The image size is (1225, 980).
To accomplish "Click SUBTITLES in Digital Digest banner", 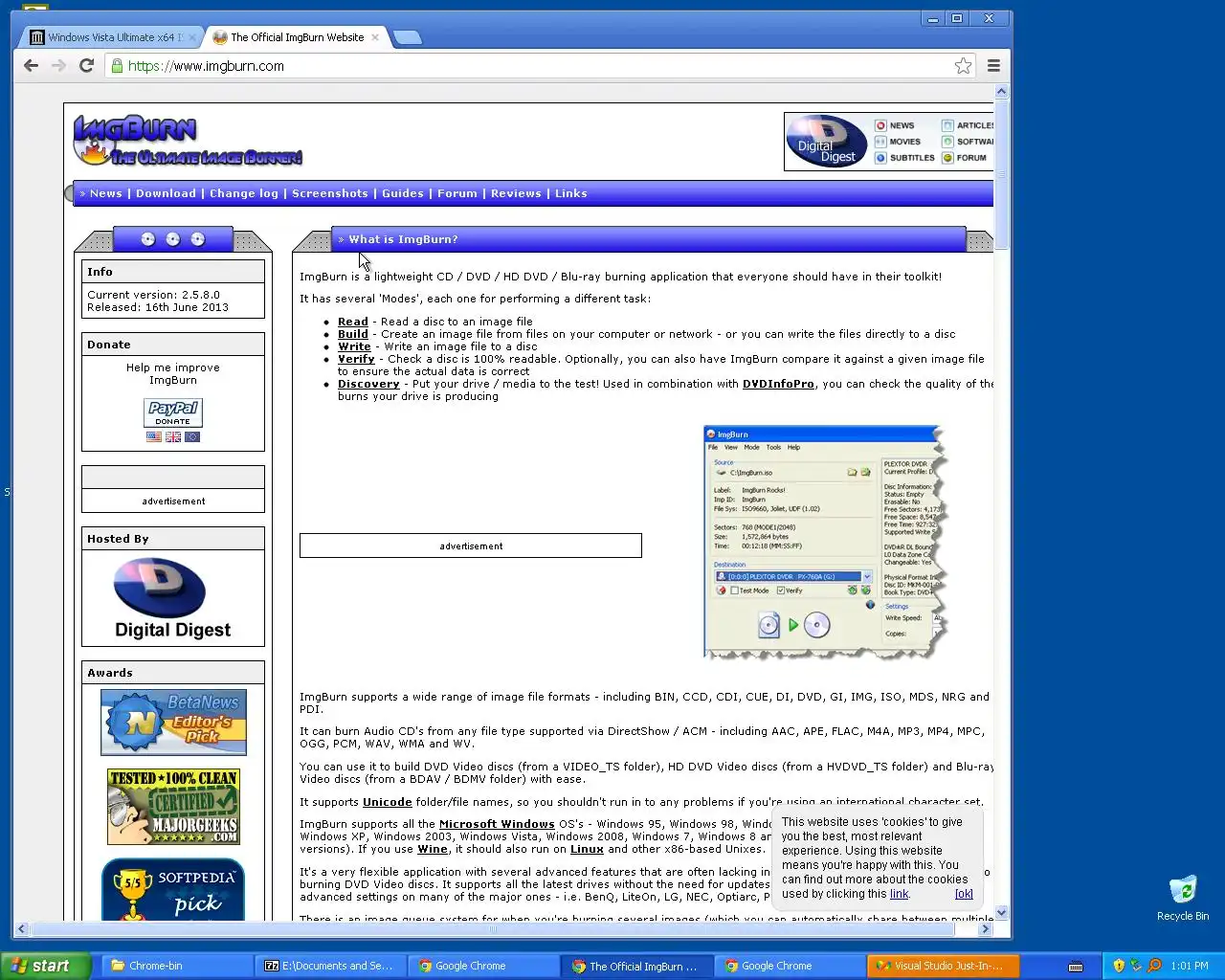I will point(904,158).
